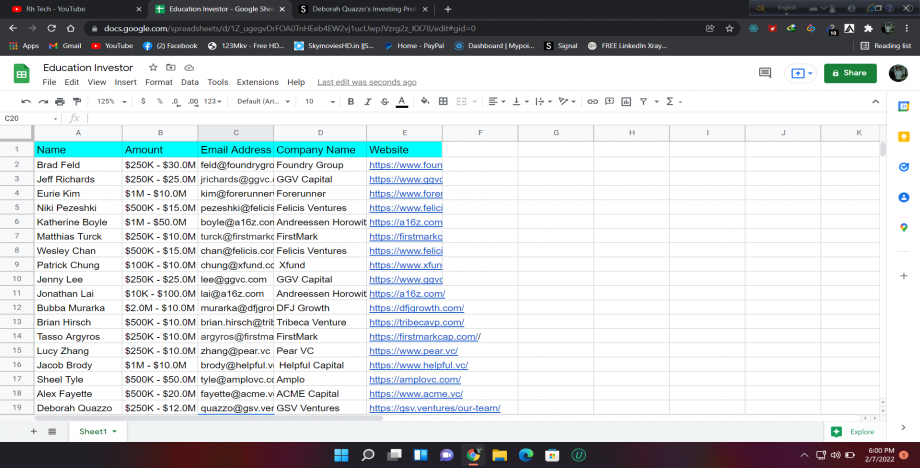Click the paint format icon
Screen dimensions: 920x468
[78, 101]
